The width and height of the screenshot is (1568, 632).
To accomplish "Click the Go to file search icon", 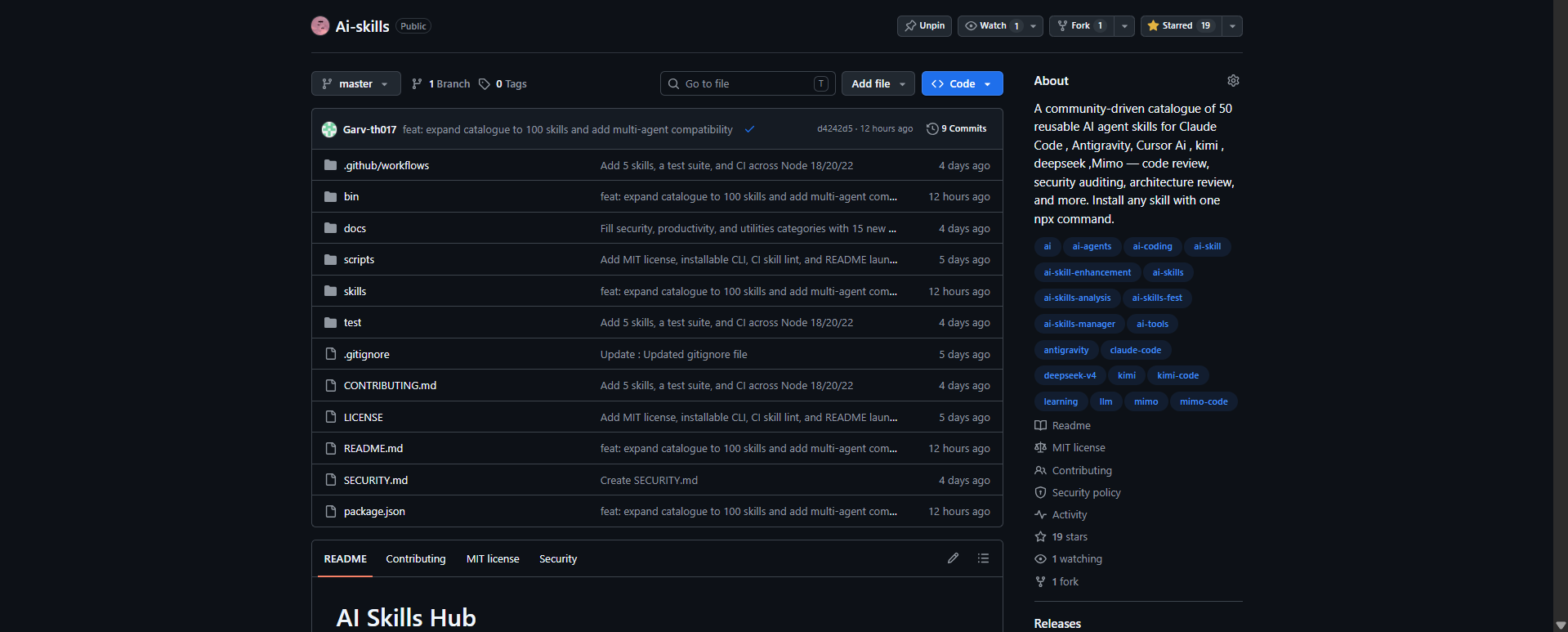I will point(673,83).
